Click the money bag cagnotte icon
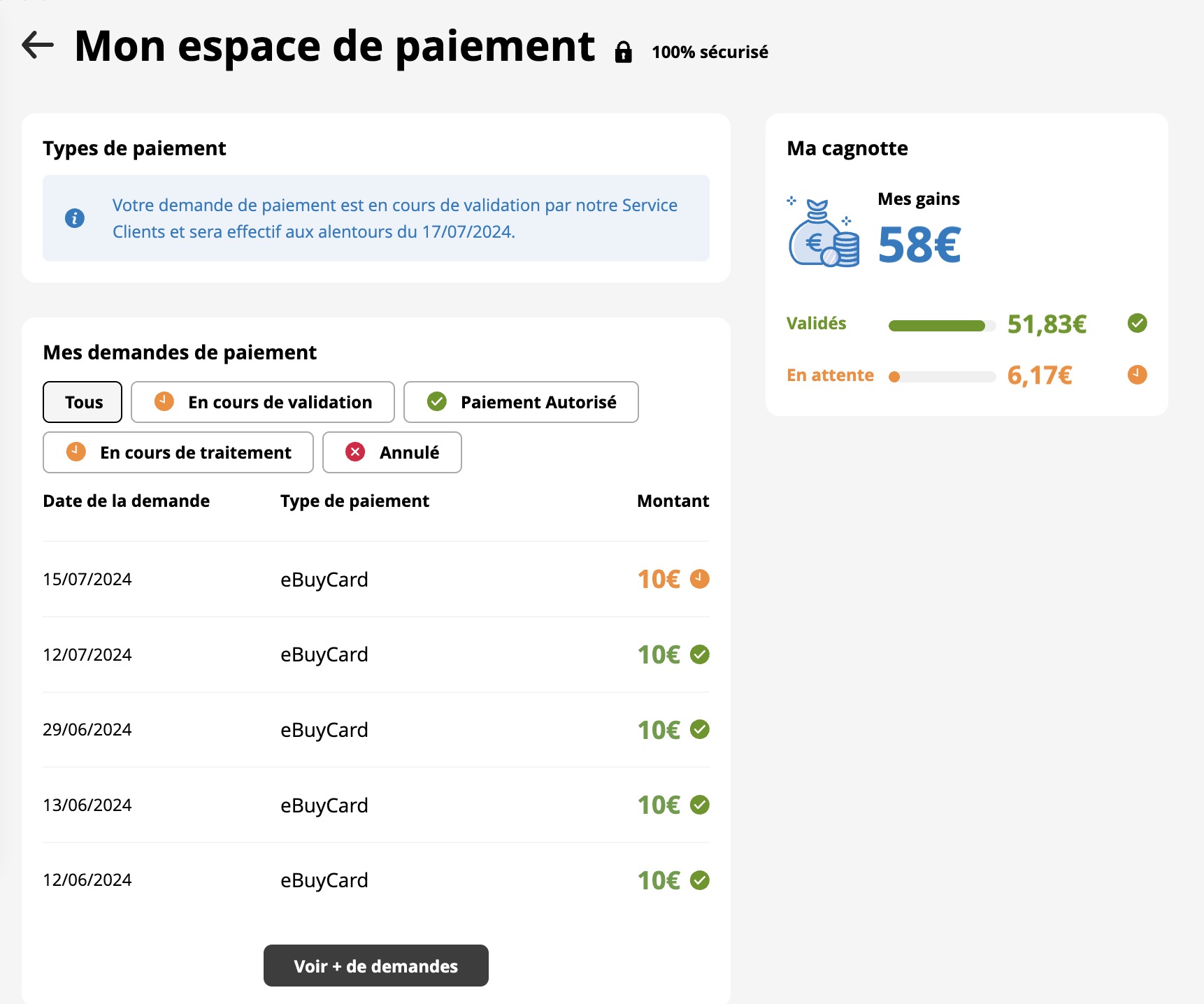 824,234
